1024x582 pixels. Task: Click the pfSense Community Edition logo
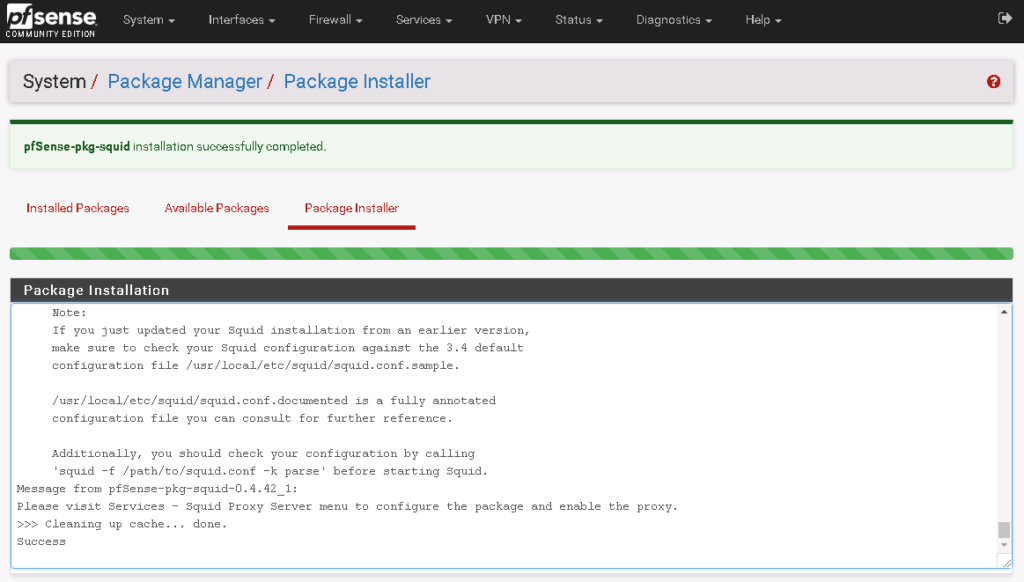point(51,20)
